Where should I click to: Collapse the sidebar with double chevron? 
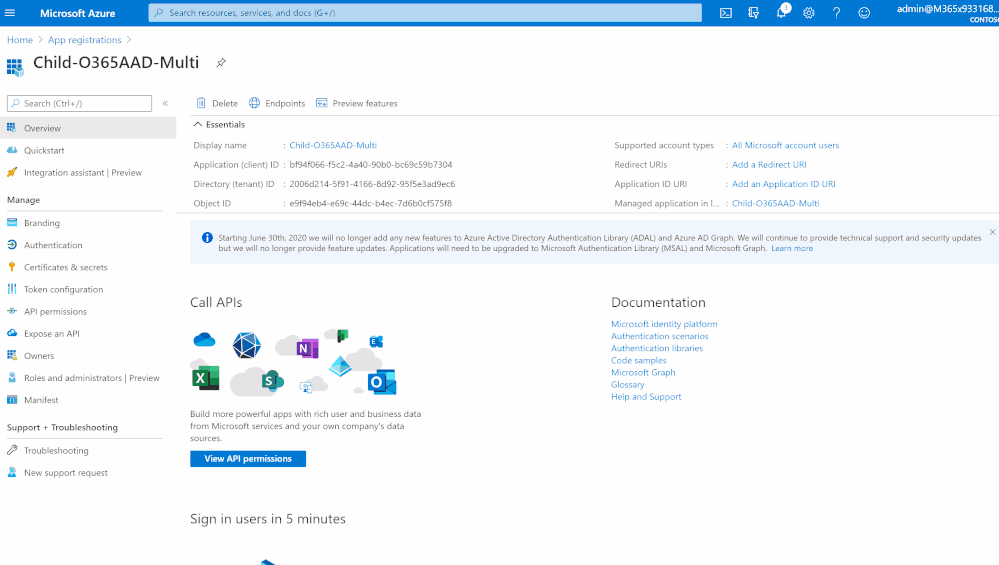point(165,103)
